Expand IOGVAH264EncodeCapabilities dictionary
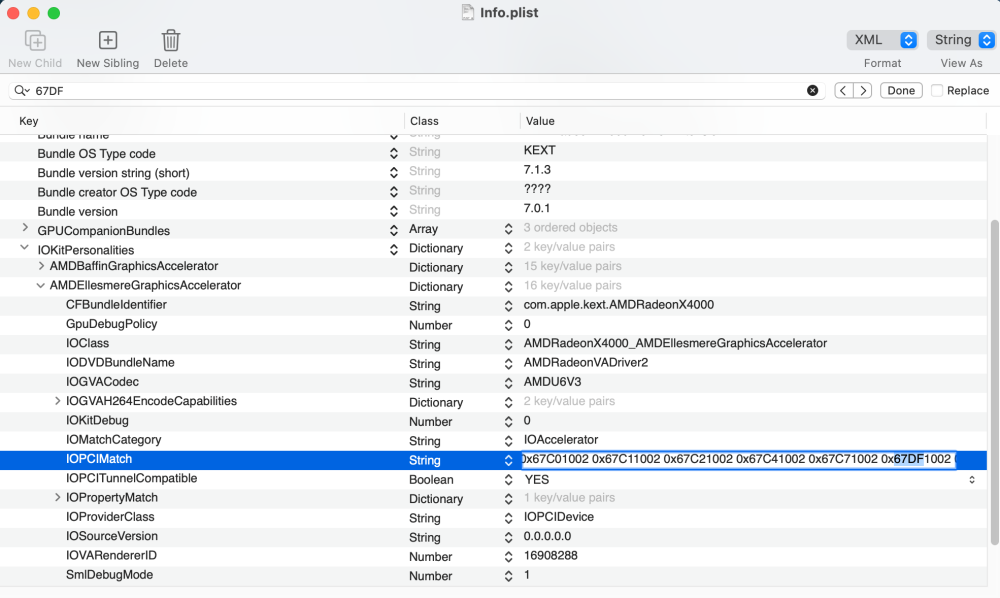1000x598 pixels. tap(57, 401)
